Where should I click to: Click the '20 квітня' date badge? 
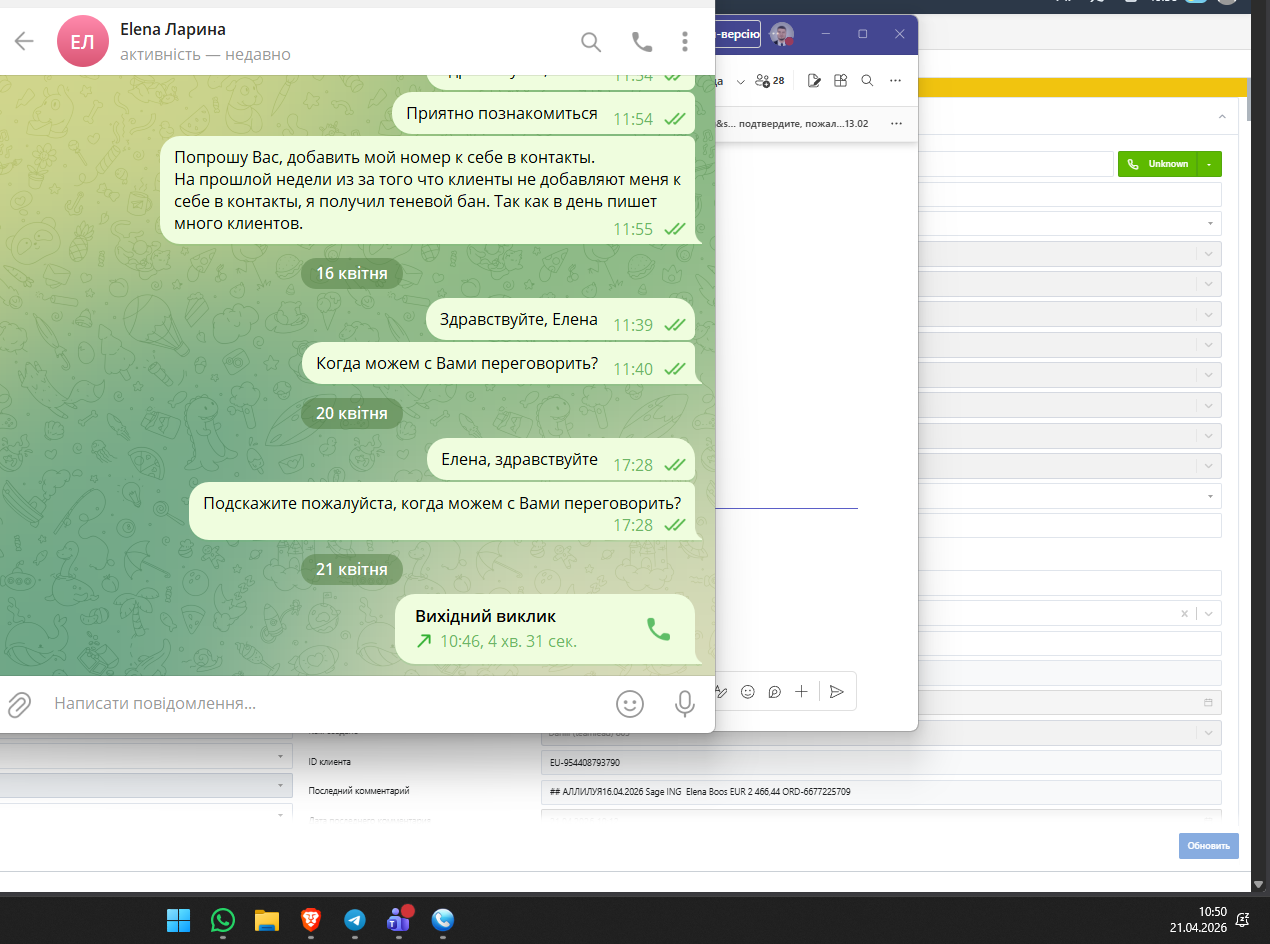pos(352,412)
